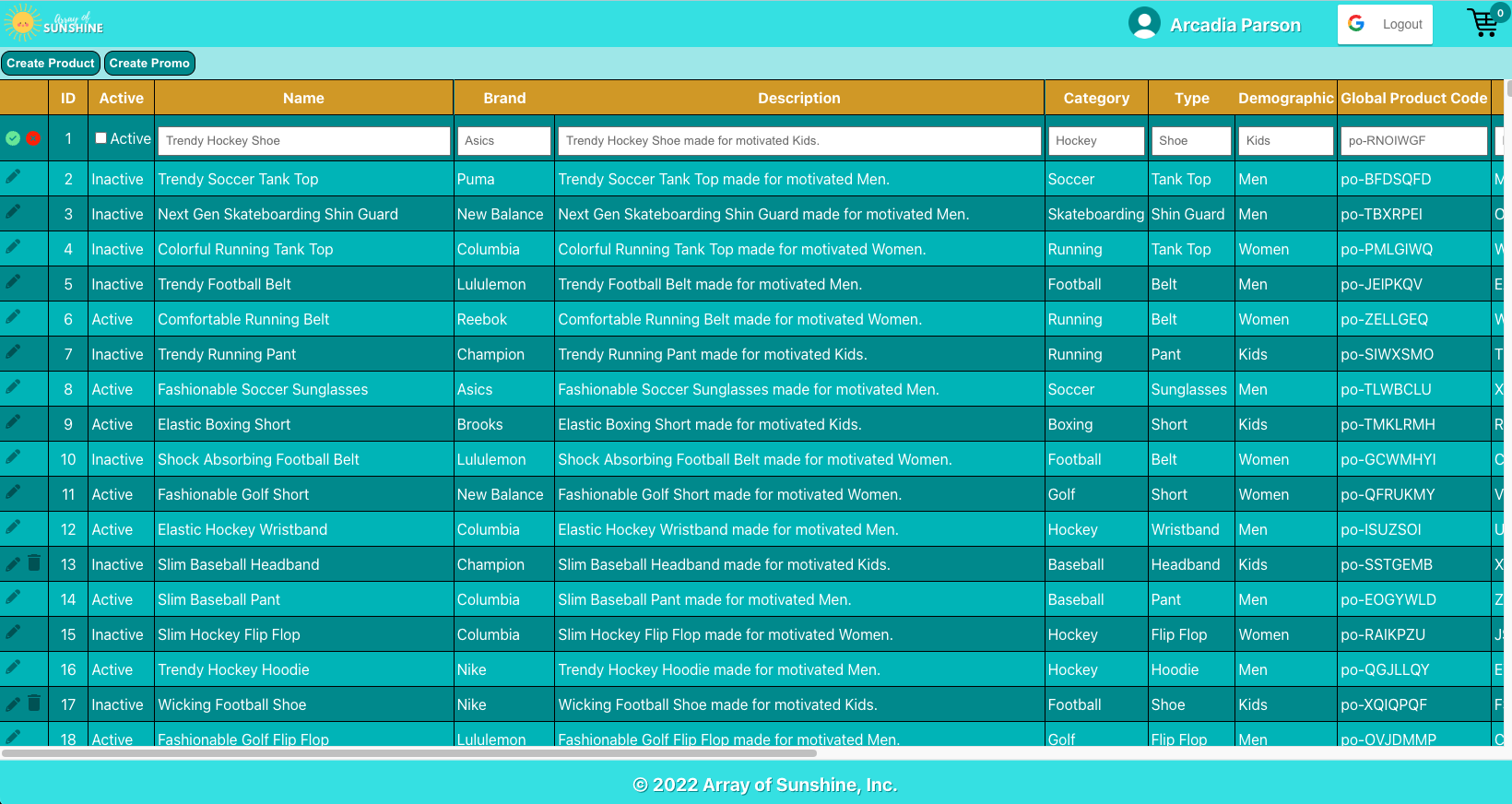Edit row 5 Trendy Football Belt
This screenshot has width=1512, height=804.
point(13,281)
